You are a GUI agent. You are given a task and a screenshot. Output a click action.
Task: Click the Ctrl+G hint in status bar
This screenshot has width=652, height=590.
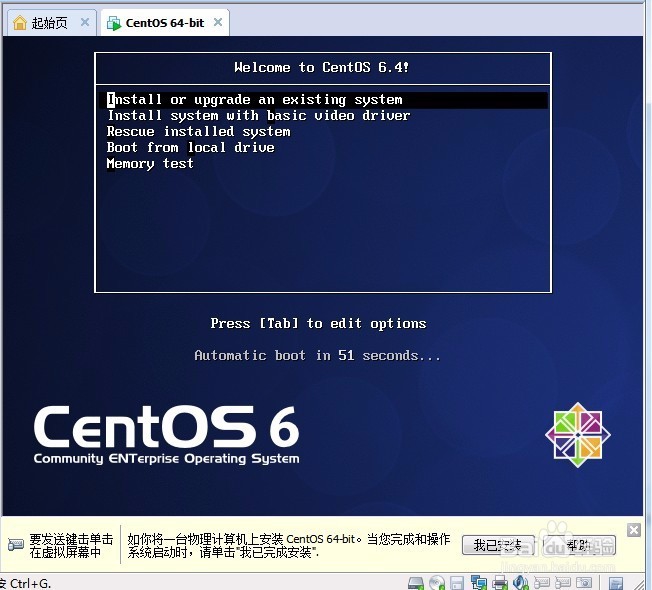pos(30,583)
